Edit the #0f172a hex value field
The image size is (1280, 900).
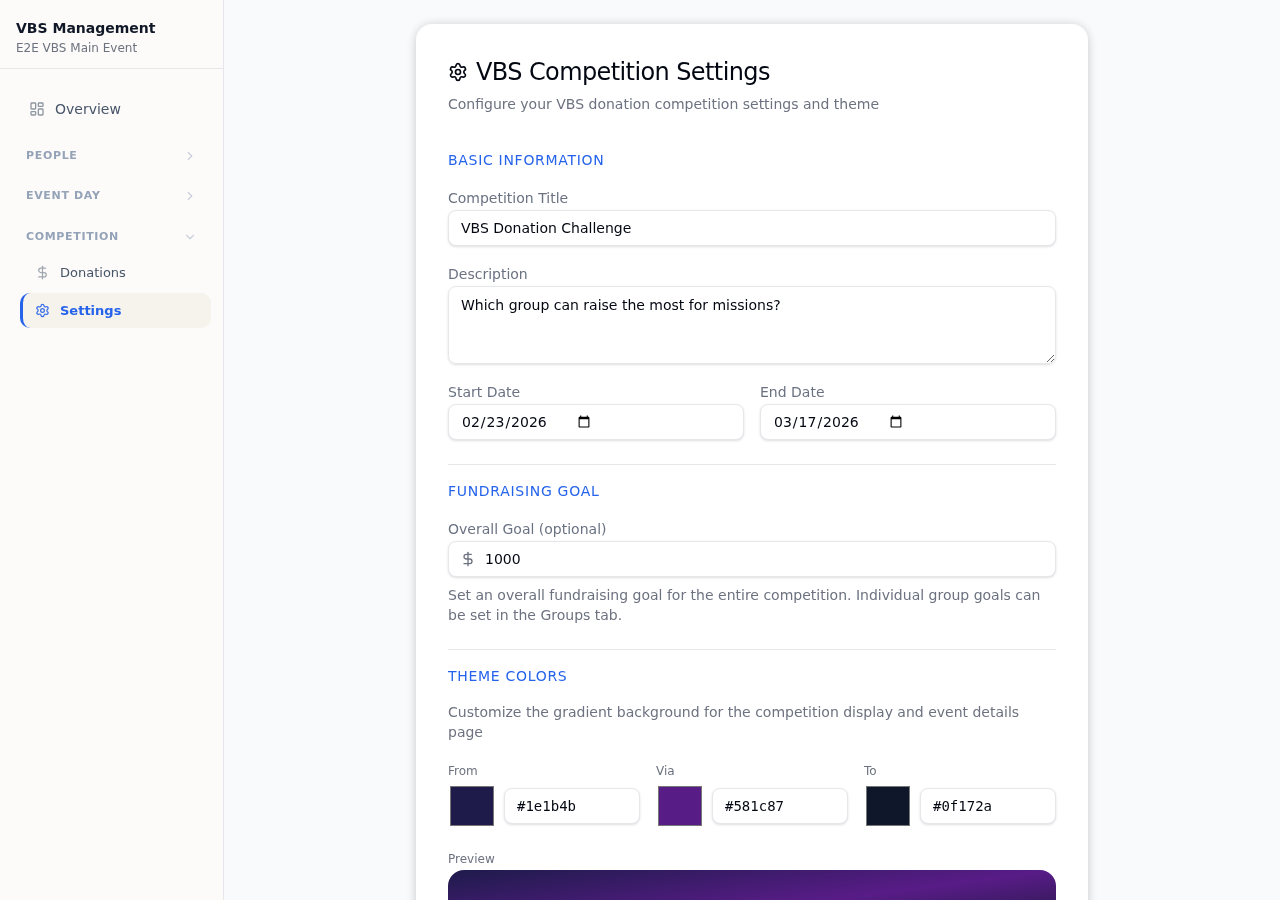pyautogui.click(x=987, y=805)
